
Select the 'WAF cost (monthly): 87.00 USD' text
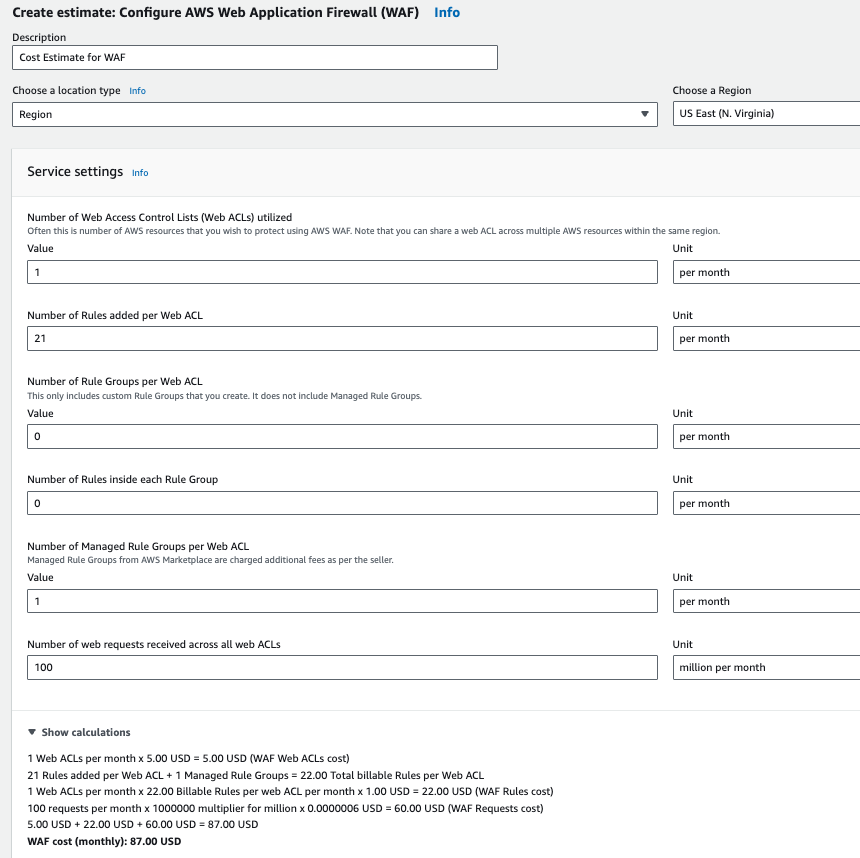[104, 842]
